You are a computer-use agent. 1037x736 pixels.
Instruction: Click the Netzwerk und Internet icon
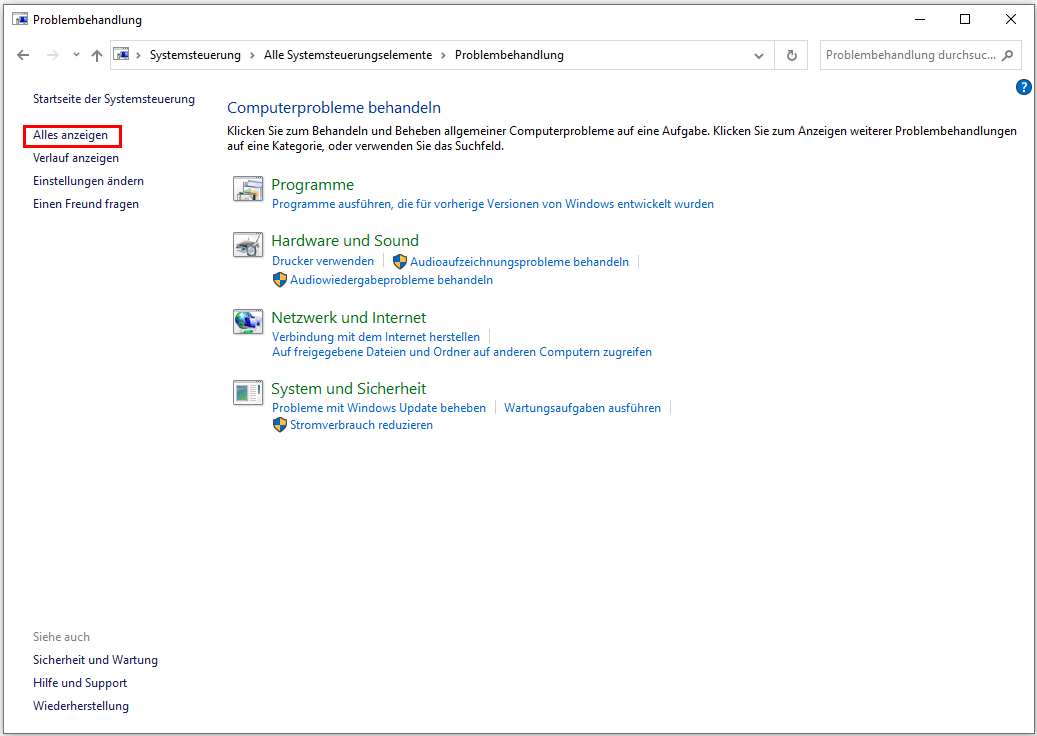[248, 321]
